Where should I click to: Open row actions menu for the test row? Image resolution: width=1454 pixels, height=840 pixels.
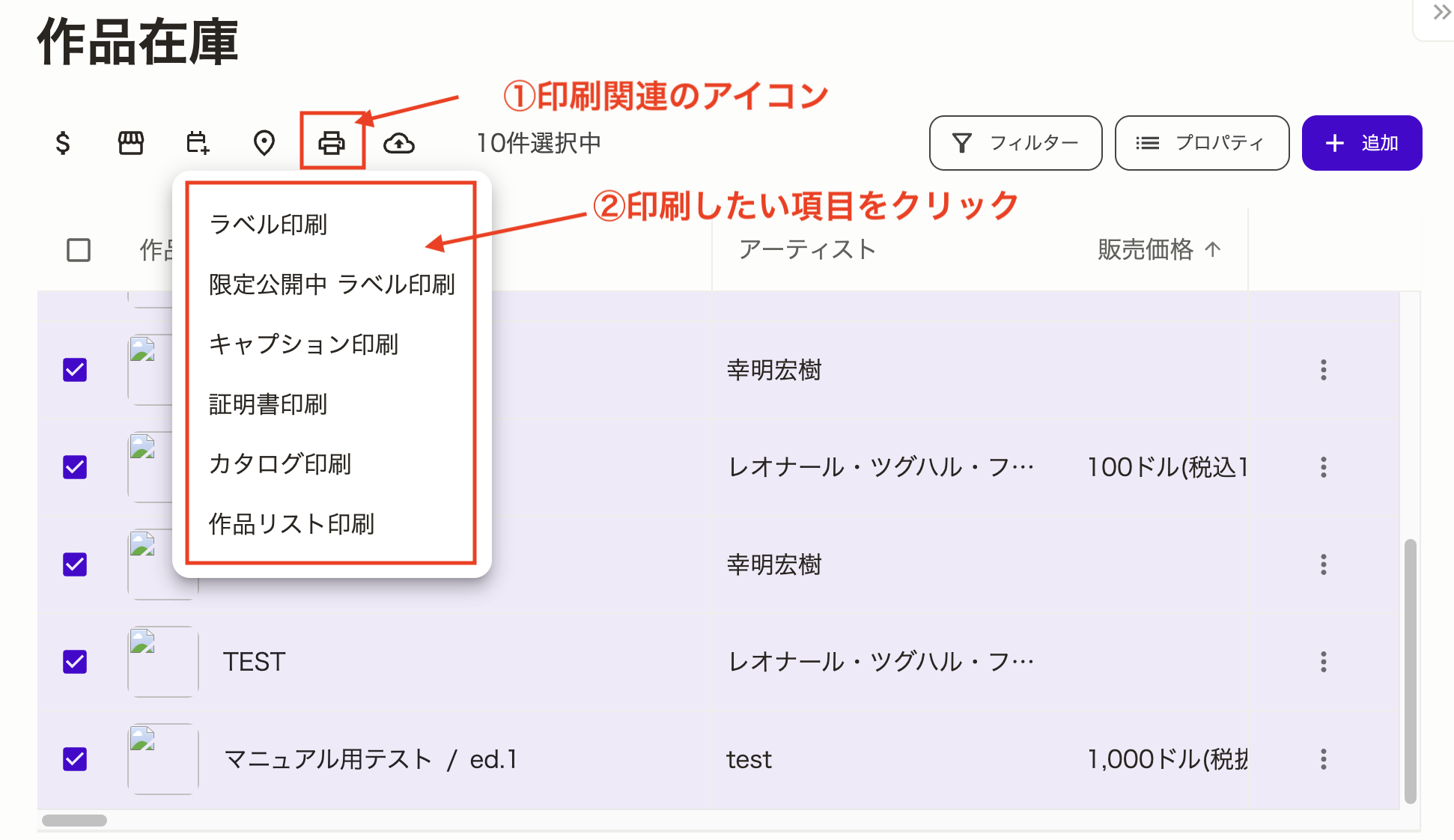click(x=1323, y=758)
